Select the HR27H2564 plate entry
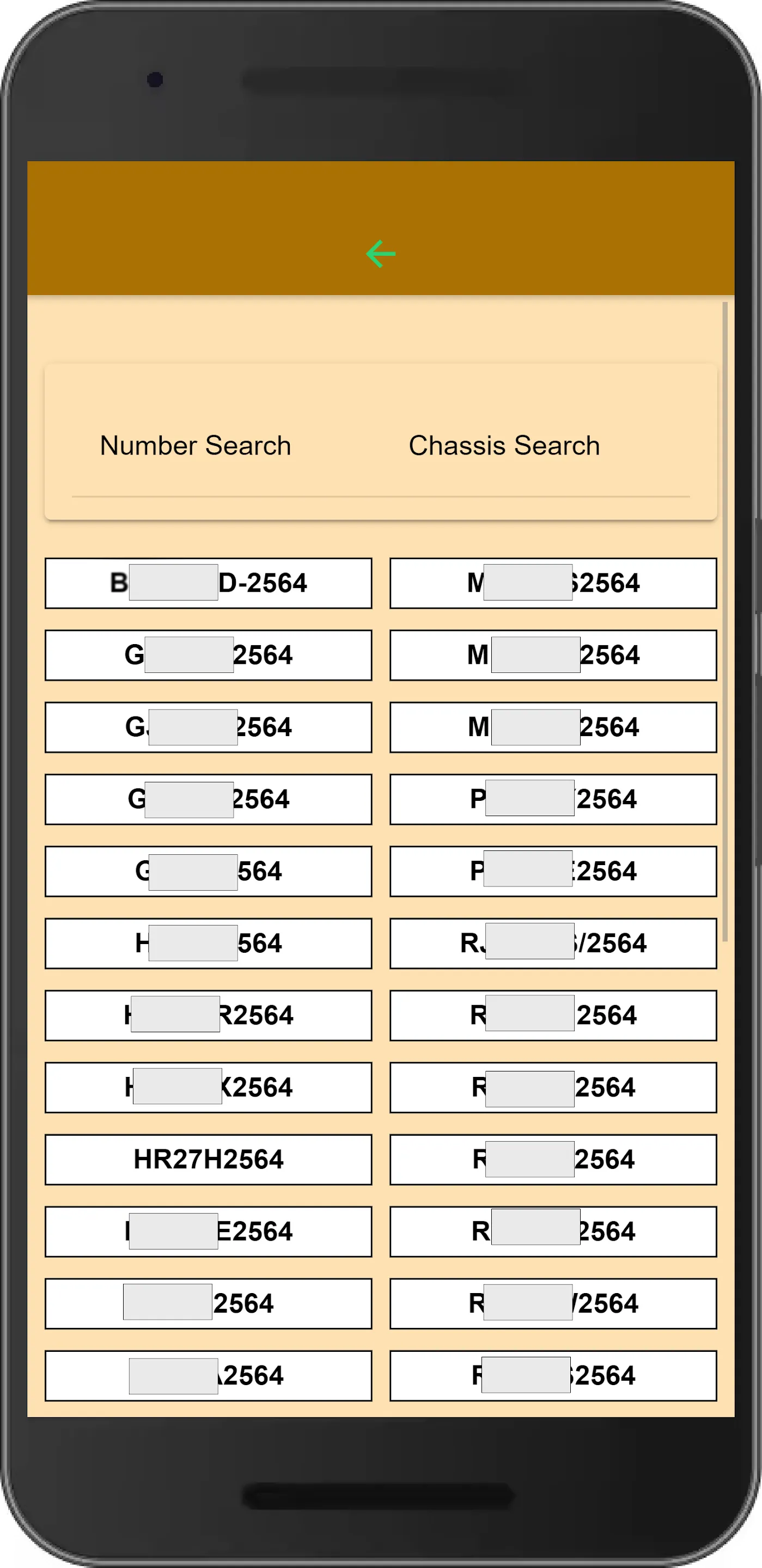Image resolution: width=762 pixels, height=1568 pixels. click(208, 1160)
